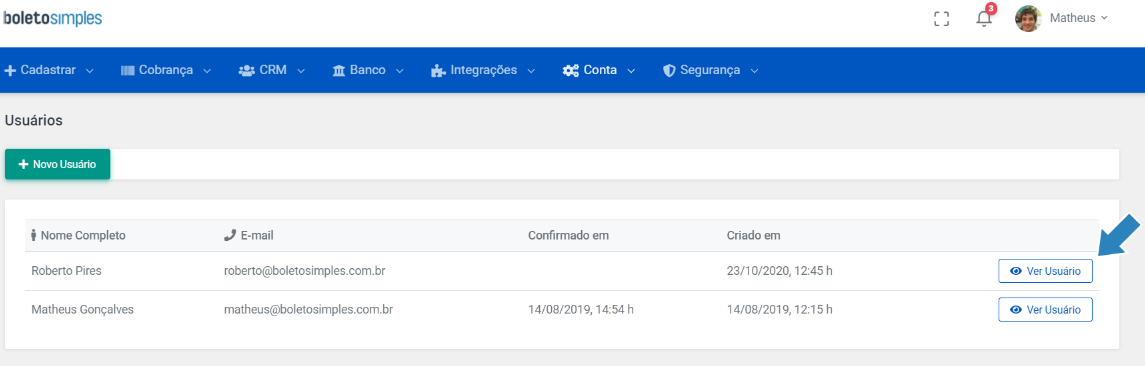1145x366 pixels.
Task: Click the plus icon beside Cadastrar
Action: click(10, 71)
